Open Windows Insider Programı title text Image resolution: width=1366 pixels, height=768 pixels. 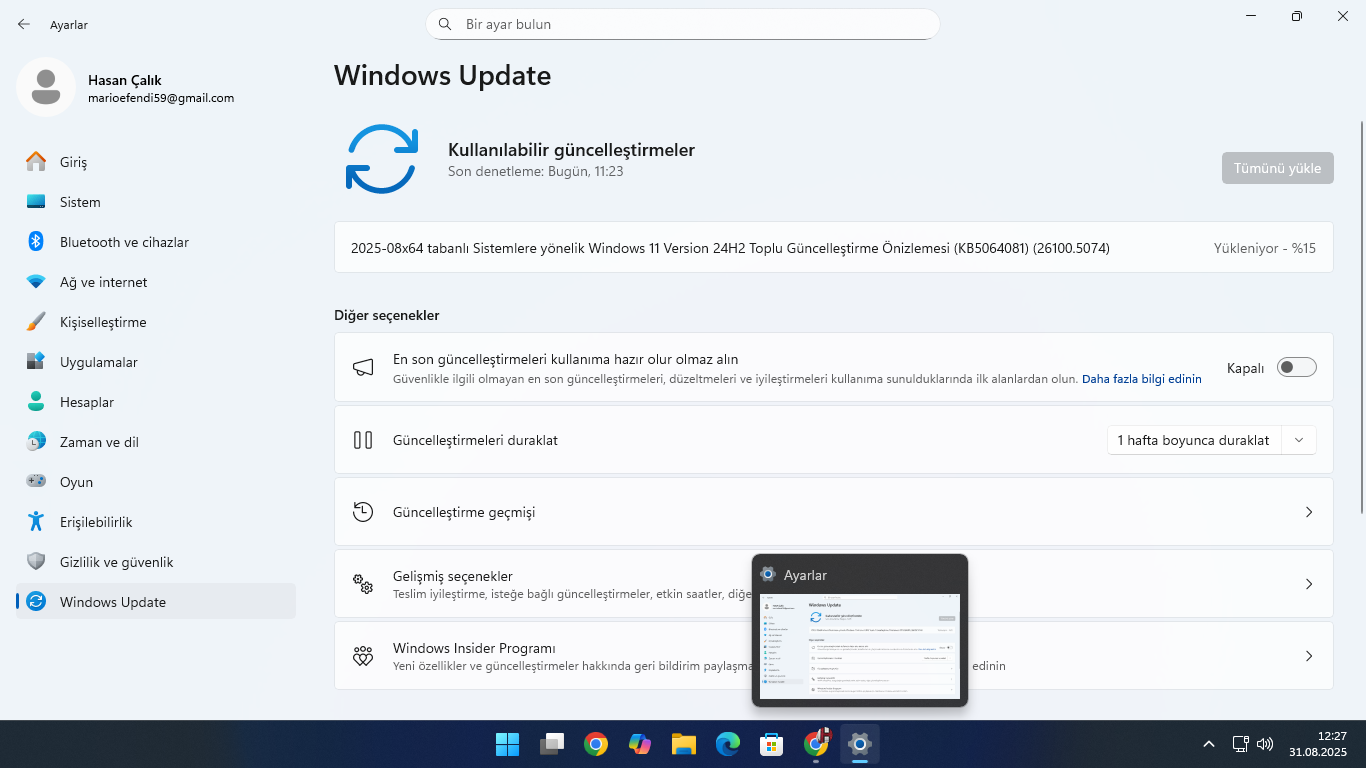point(474,648)
